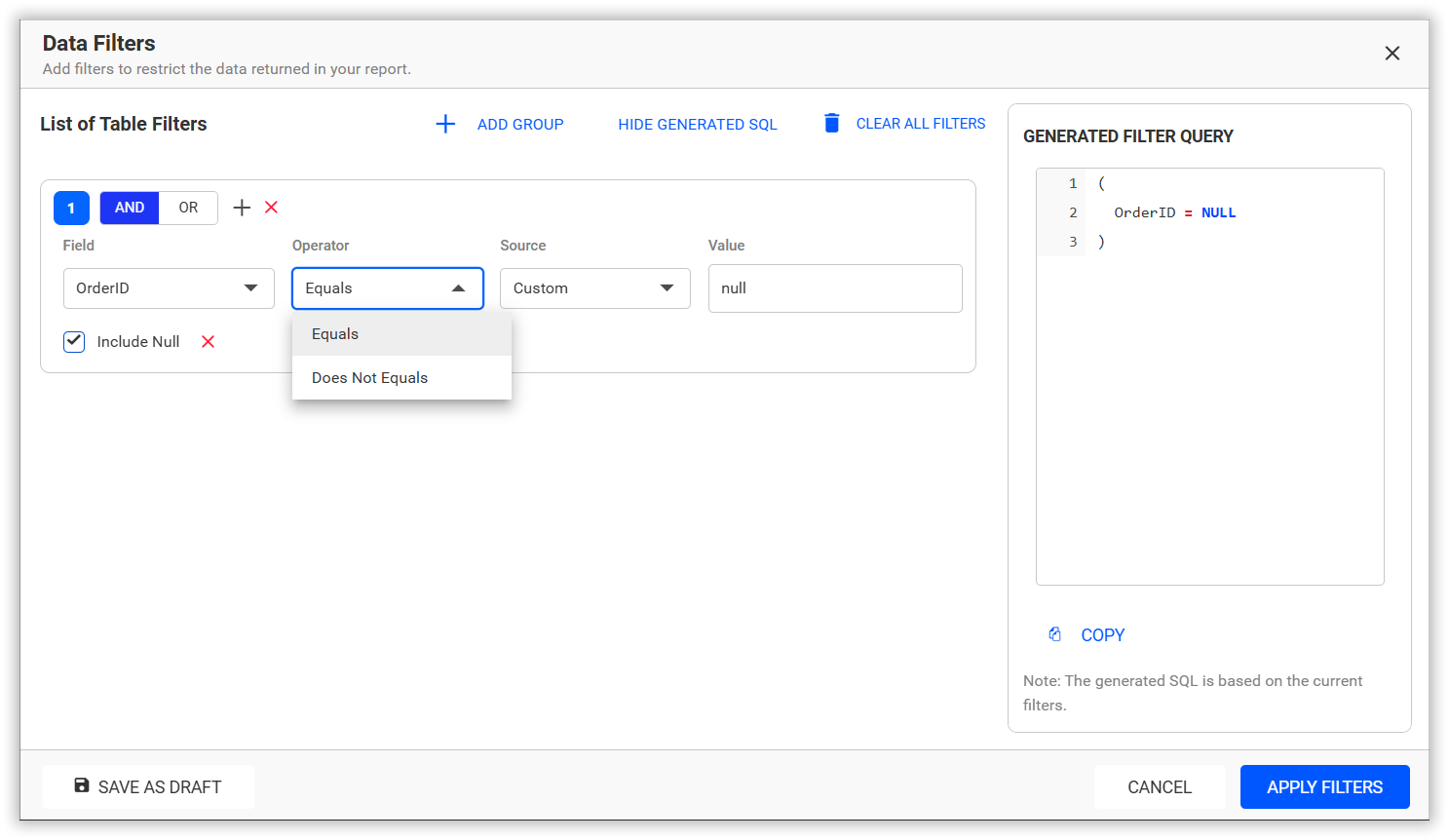Click HIDE GENERATED SQL

coord(698,125)
